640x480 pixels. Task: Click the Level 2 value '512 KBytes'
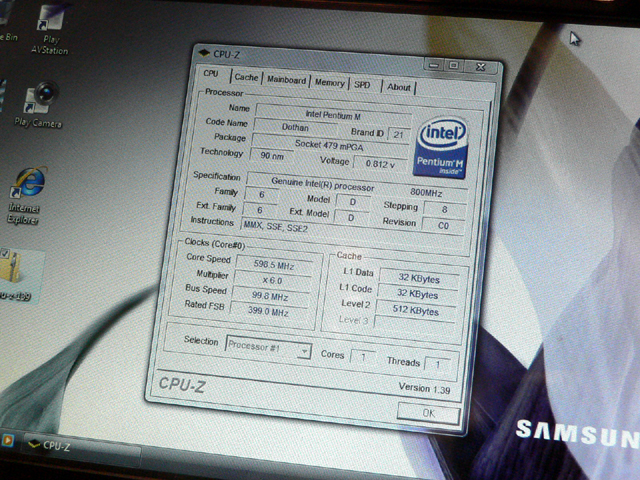pyautogui.click(x=416, y=310)
